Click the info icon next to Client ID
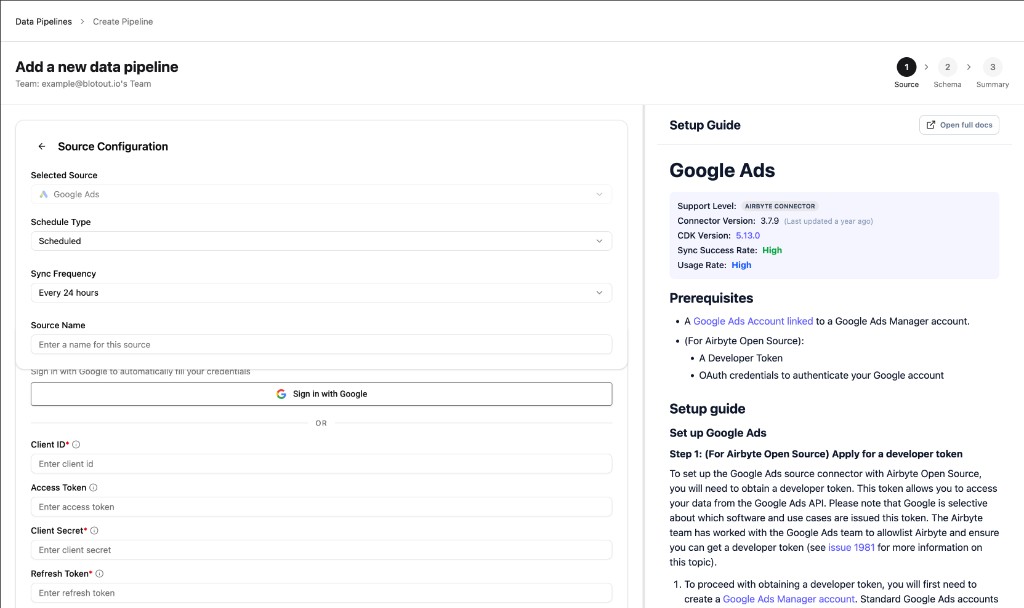Image resolution: width=1024 pixels, height=608 pixels. [76, 445]
